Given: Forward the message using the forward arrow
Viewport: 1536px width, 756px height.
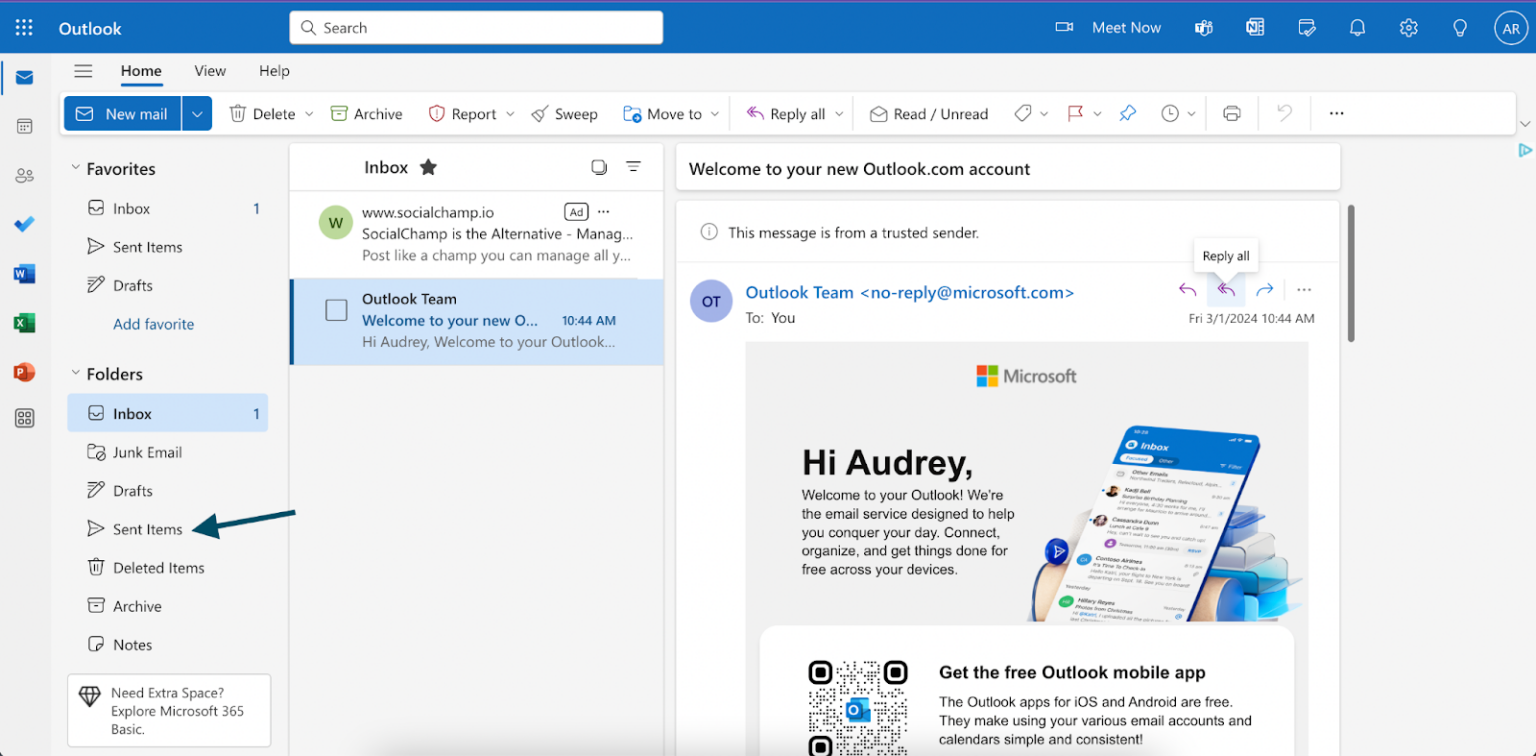Looking at the screenshot, I should coord(1266,290).
